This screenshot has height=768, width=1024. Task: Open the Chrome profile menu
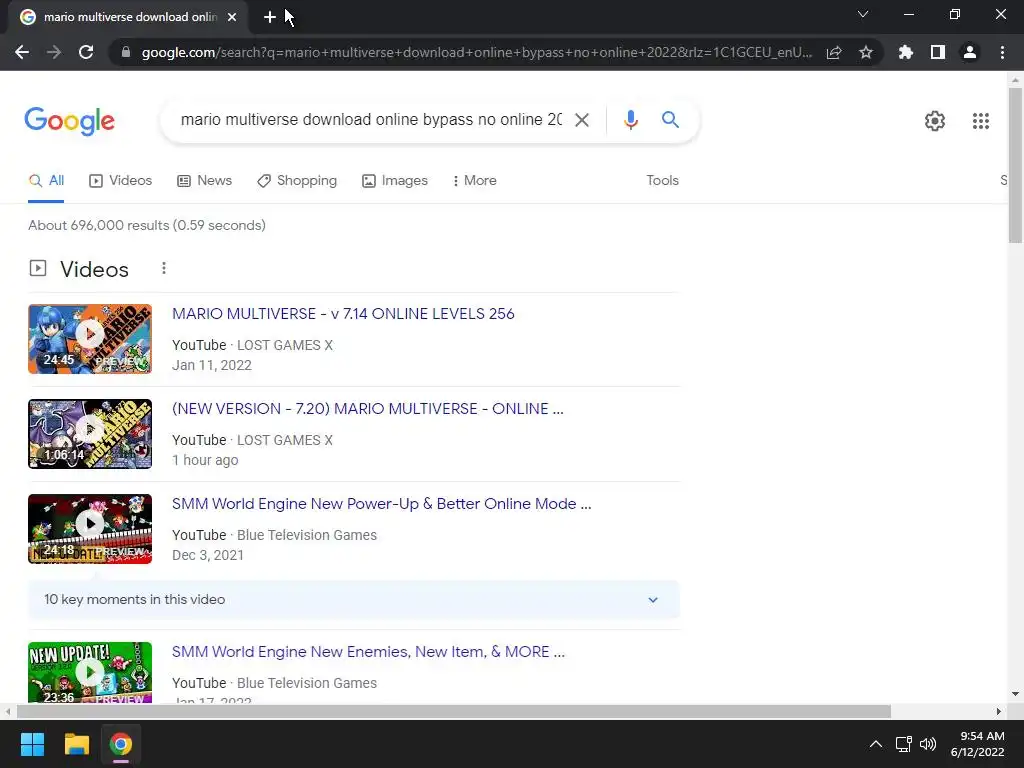[x=970, y=52]
